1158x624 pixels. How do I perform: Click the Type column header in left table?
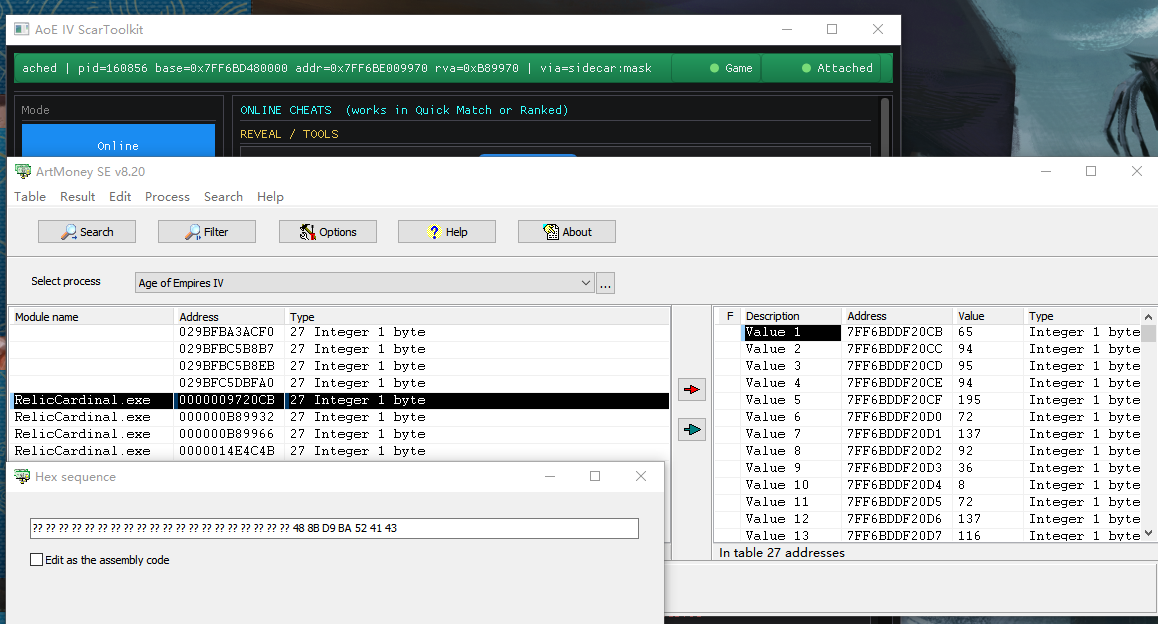[477, 316]
